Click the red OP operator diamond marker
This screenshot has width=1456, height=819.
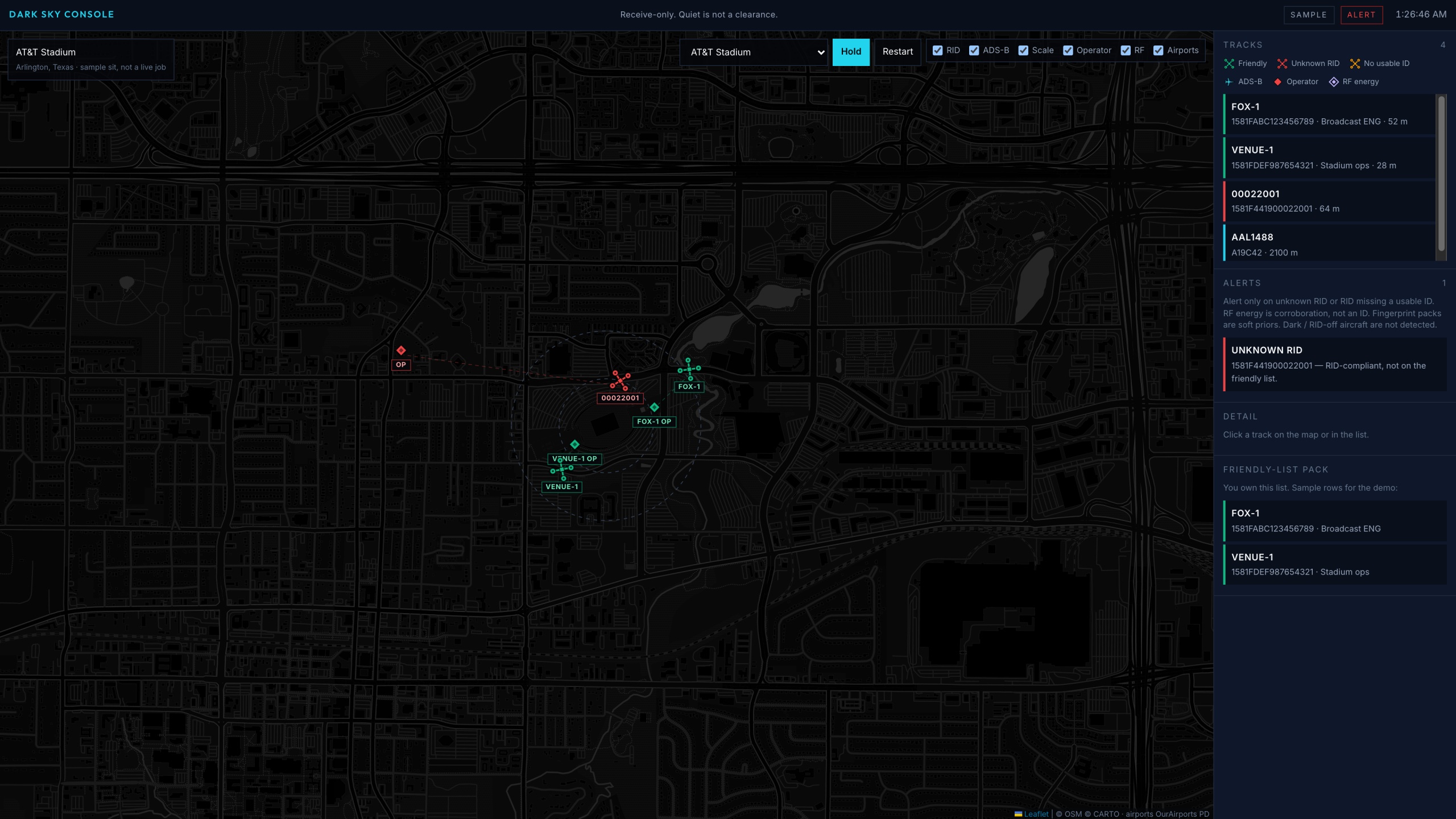pyautogui.click(x=401, y=350)
